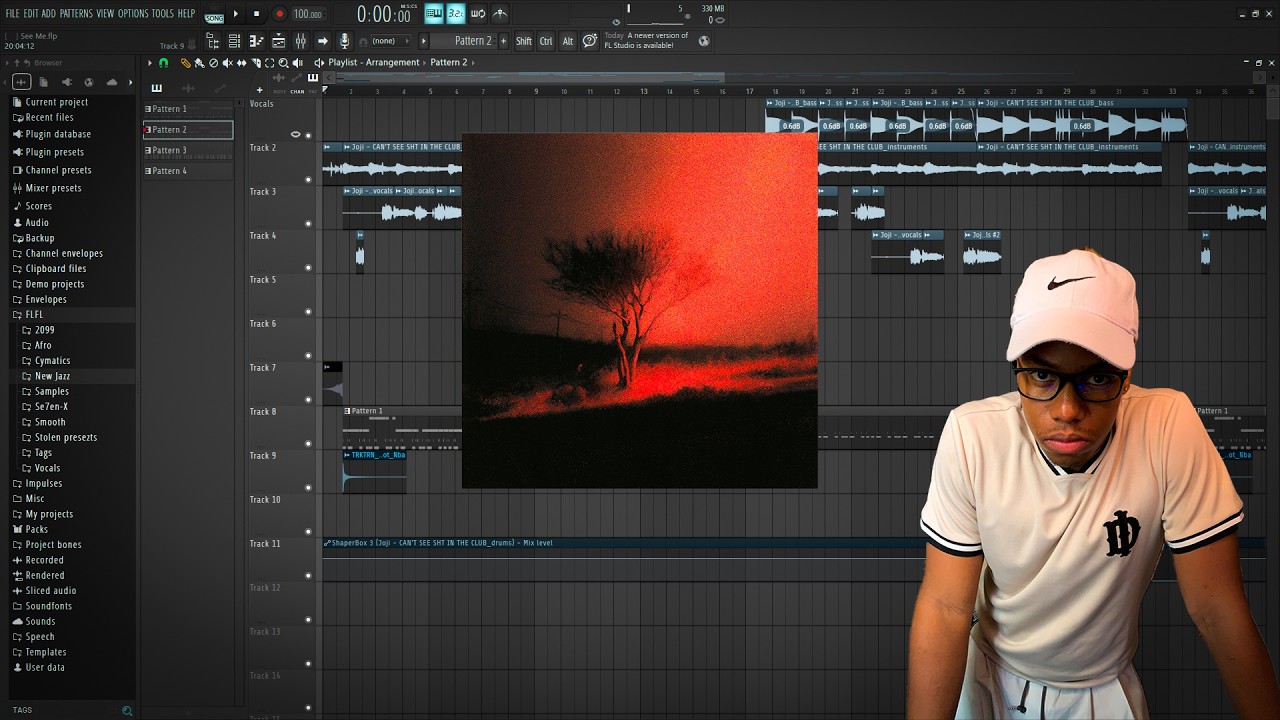This screenshot has height=720, width=1280.
Task: Select Pattern 3 in the picker list
Action: point(188,150)
